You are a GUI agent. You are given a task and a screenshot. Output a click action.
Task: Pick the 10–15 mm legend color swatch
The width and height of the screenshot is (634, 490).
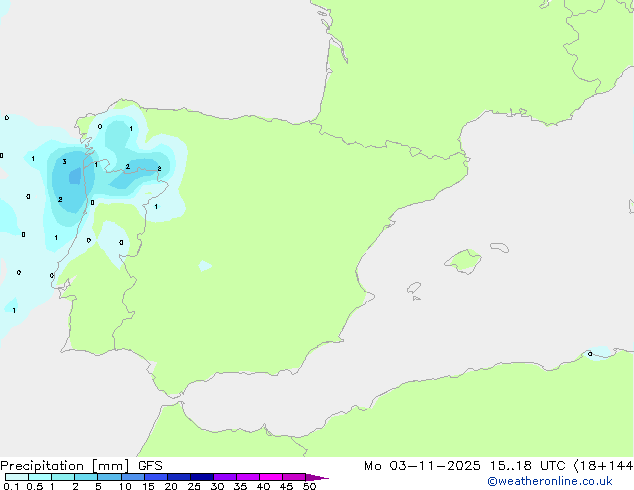click(133, 477)
